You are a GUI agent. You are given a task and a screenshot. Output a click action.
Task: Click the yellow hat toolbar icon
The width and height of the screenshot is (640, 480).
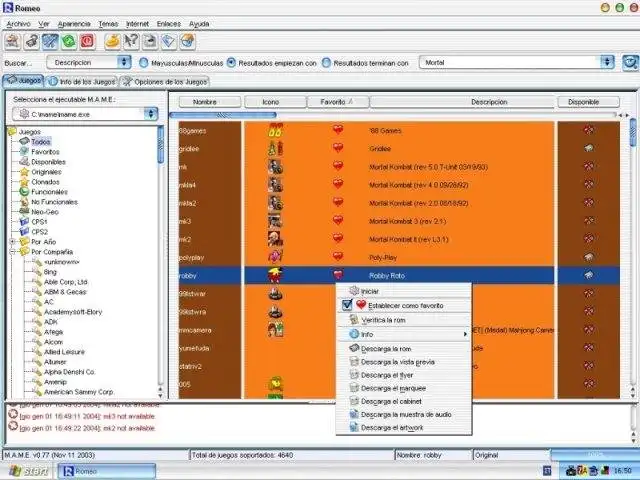112,42
